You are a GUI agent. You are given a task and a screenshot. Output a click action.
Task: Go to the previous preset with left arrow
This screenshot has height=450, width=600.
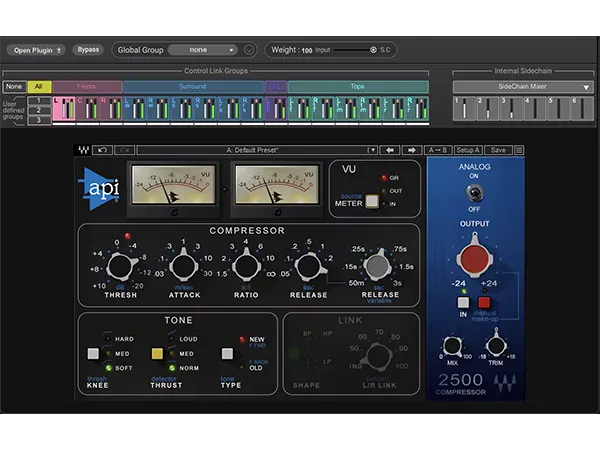point(391,150)
